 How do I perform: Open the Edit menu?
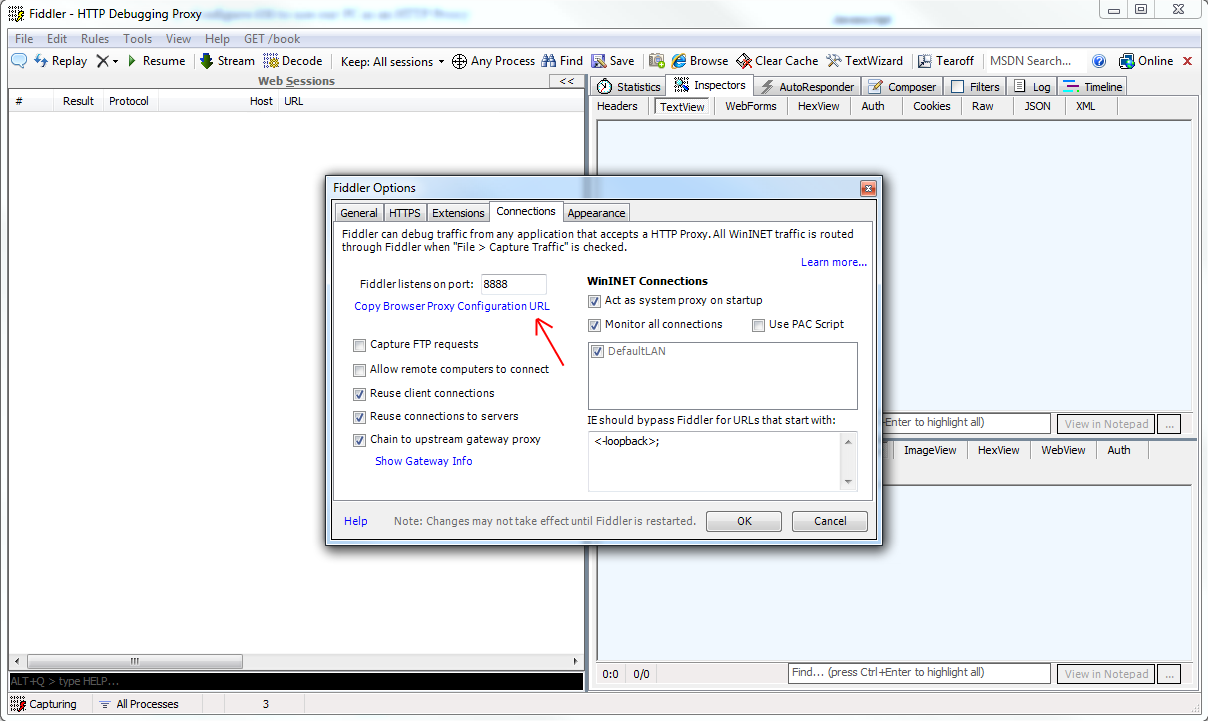coord(57,39)
